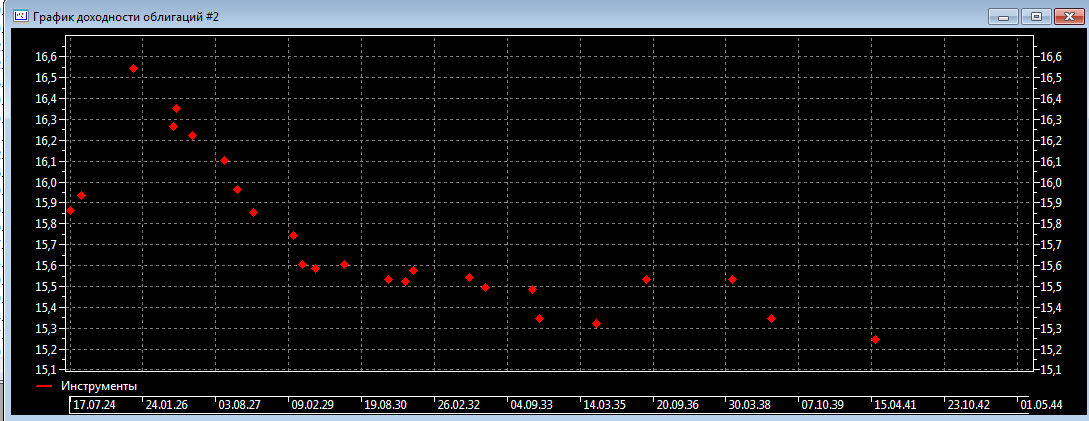Click the data point at yield 16,1

(224, 160)
